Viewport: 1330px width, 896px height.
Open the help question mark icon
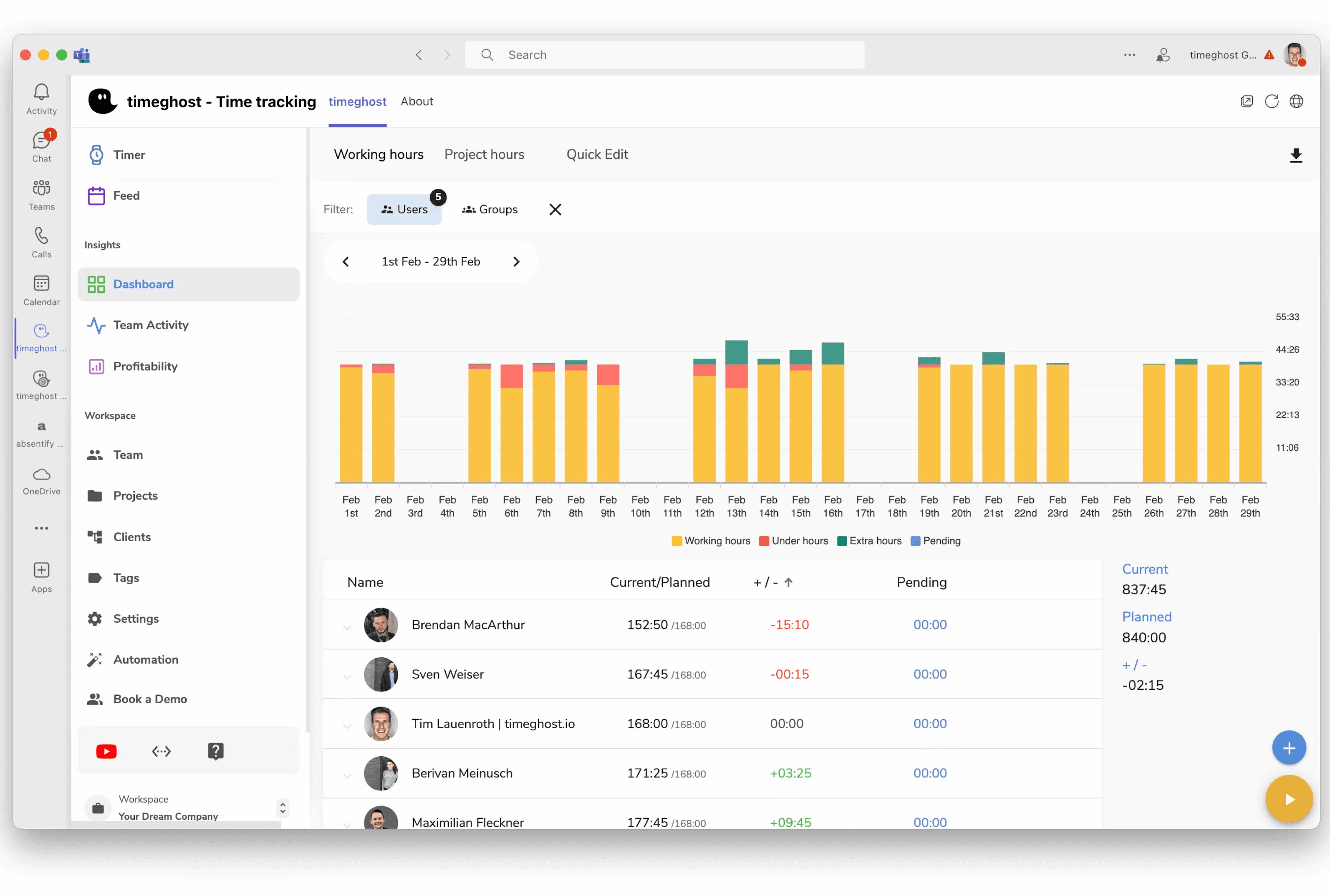point(216,751)
